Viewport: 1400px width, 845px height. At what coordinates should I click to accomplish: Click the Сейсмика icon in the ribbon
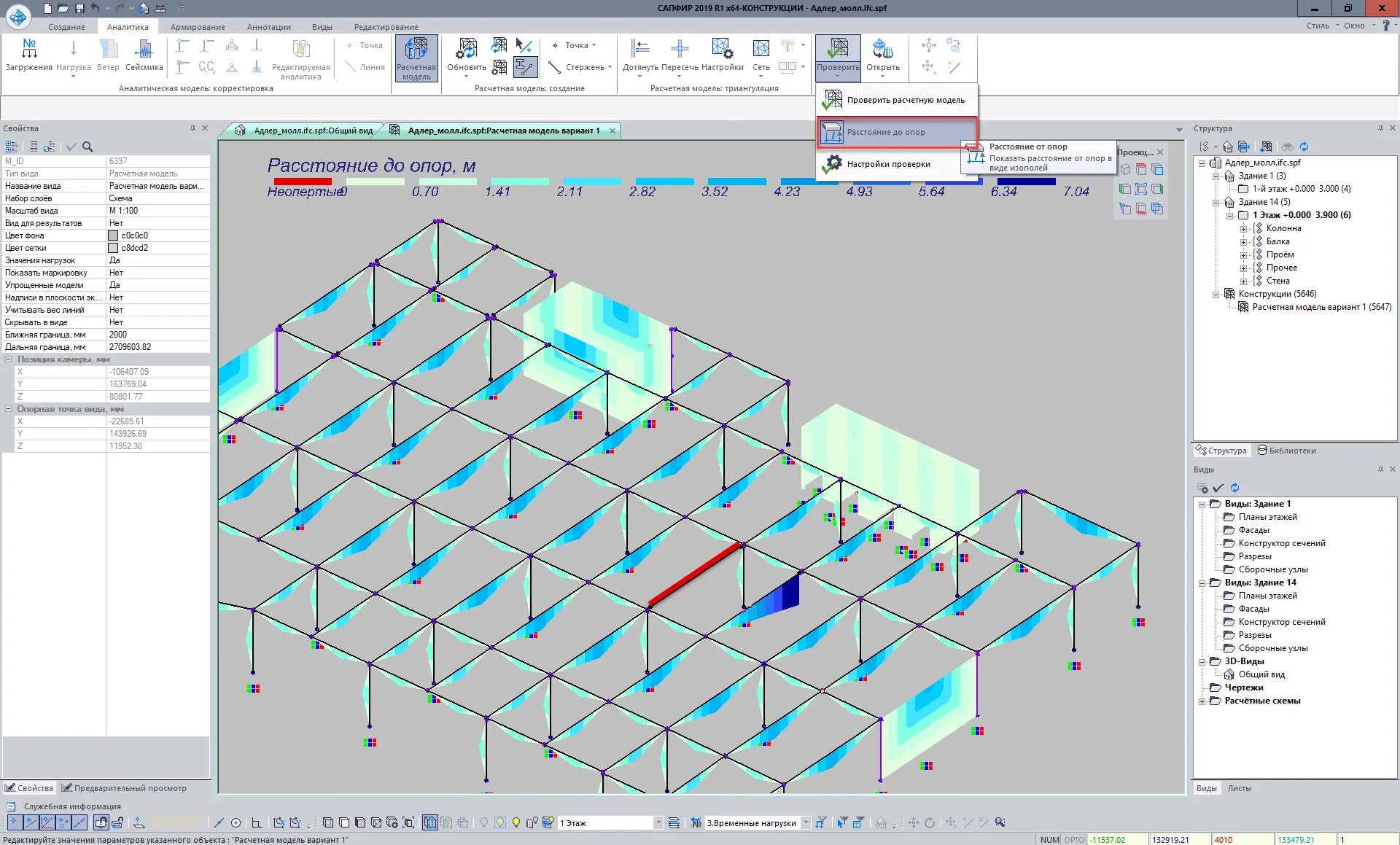[144, 50]
